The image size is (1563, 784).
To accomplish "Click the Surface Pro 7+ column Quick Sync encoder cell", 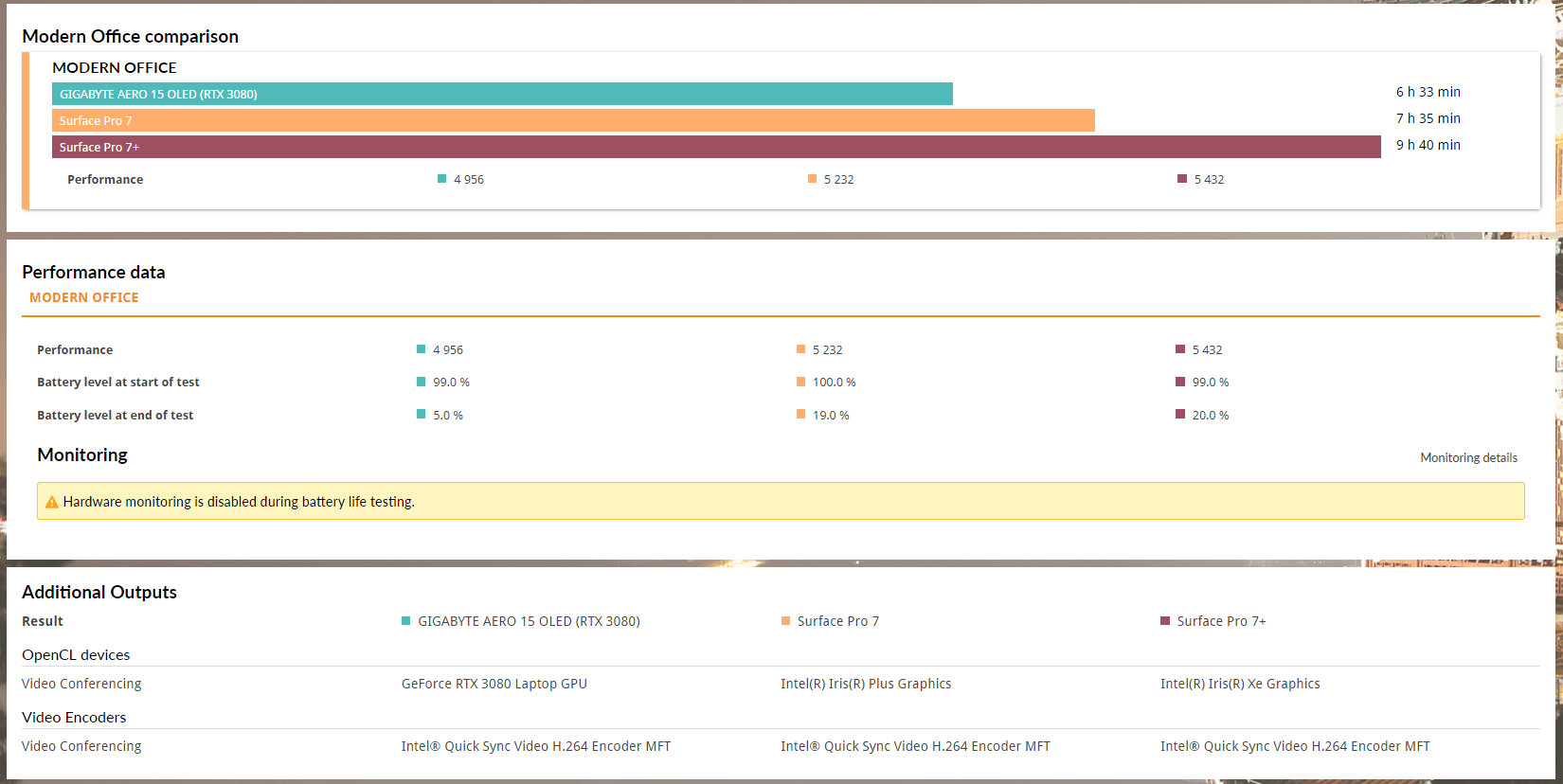I will coord(1295,746).
